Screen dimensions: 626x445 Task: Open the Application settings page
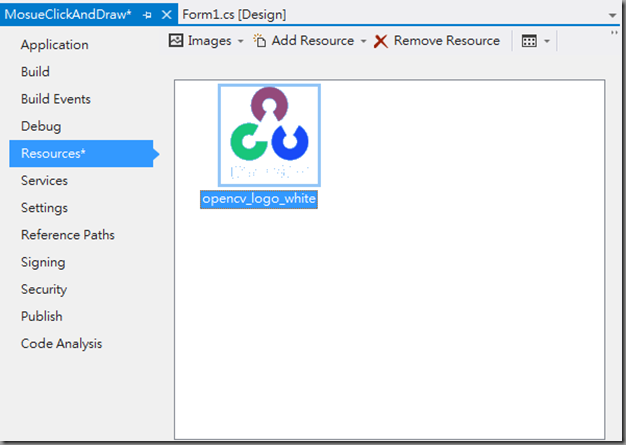click(x=55, y=45)
